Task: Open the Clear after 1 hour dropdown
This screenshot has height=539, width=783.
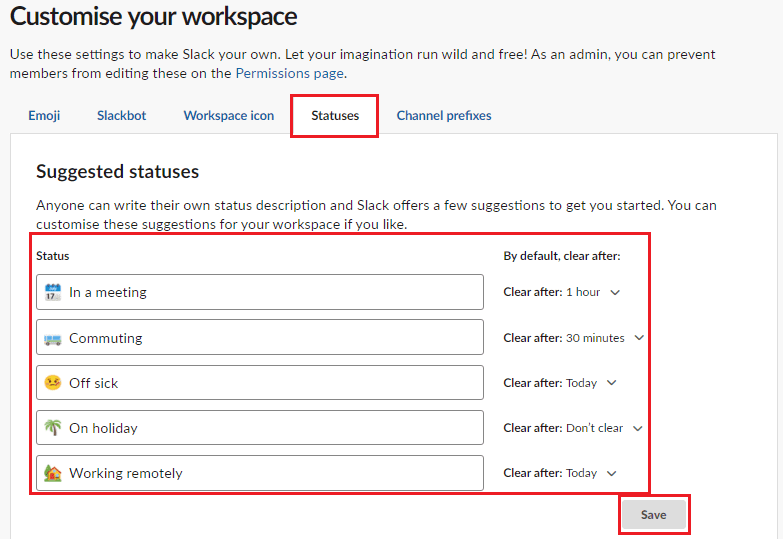Action: [562, 293]
